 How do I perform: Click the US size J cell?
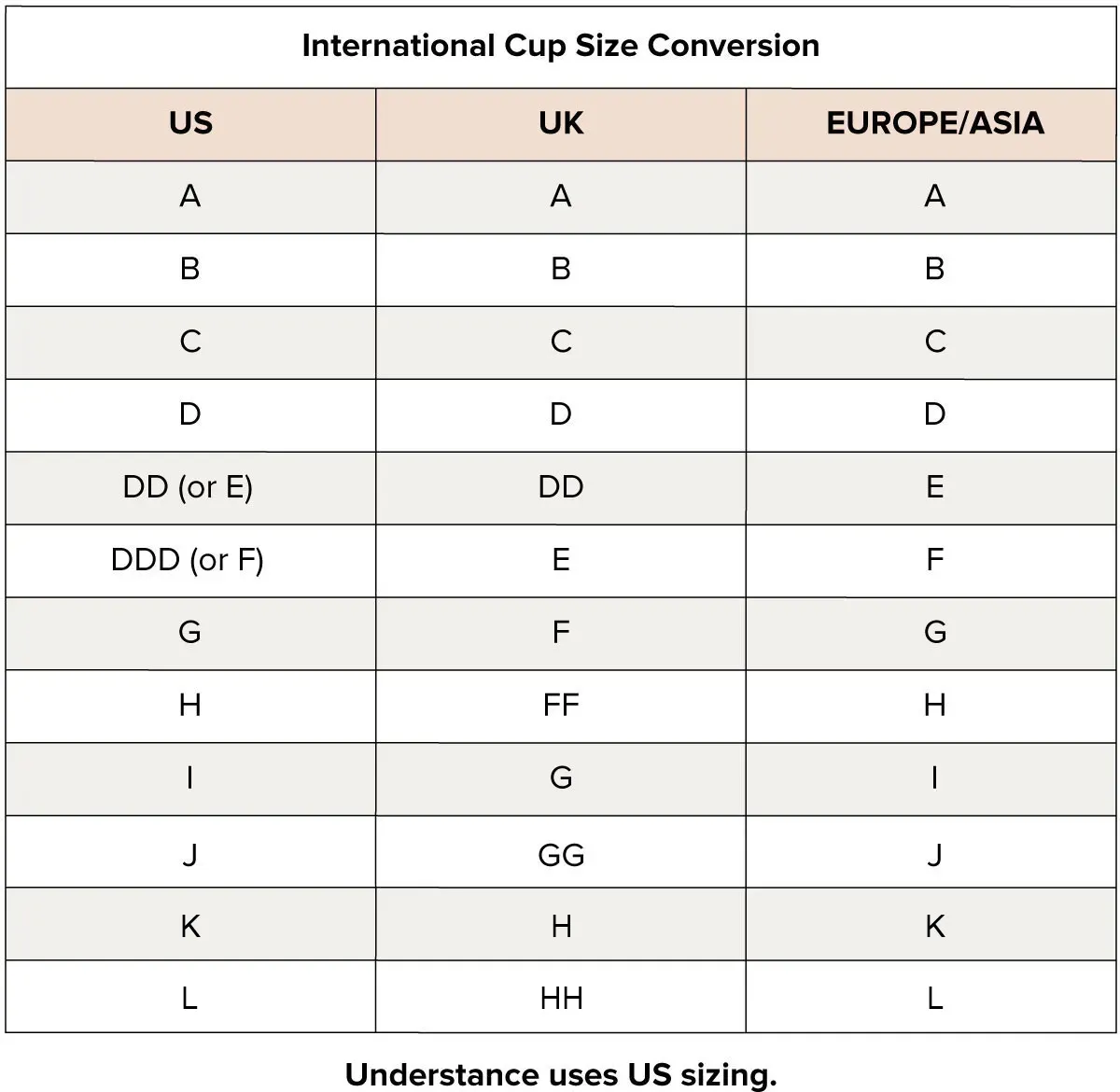pyautogui.click(x=190, y=854)
